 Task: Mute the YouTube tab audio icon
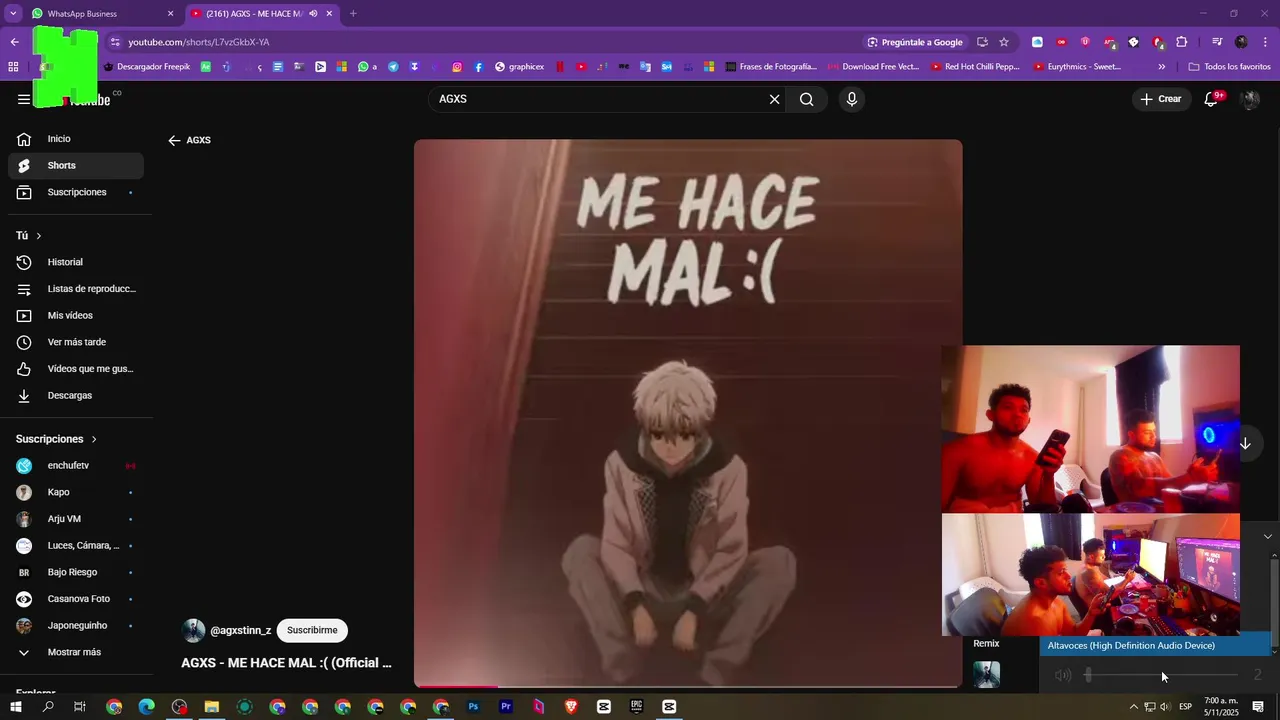(313, 14)
